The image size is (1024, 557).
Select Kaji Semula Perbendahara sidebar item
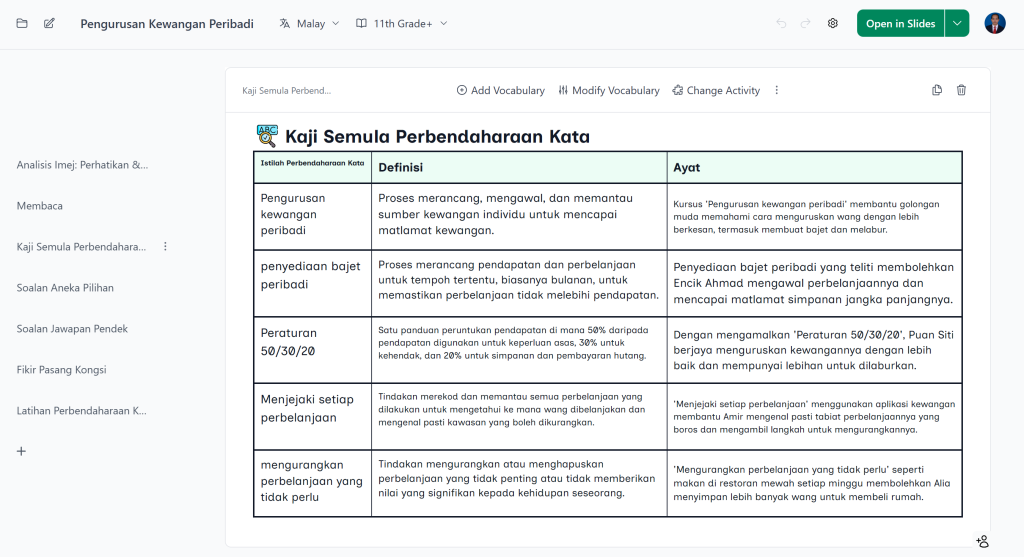coord(82,247)
